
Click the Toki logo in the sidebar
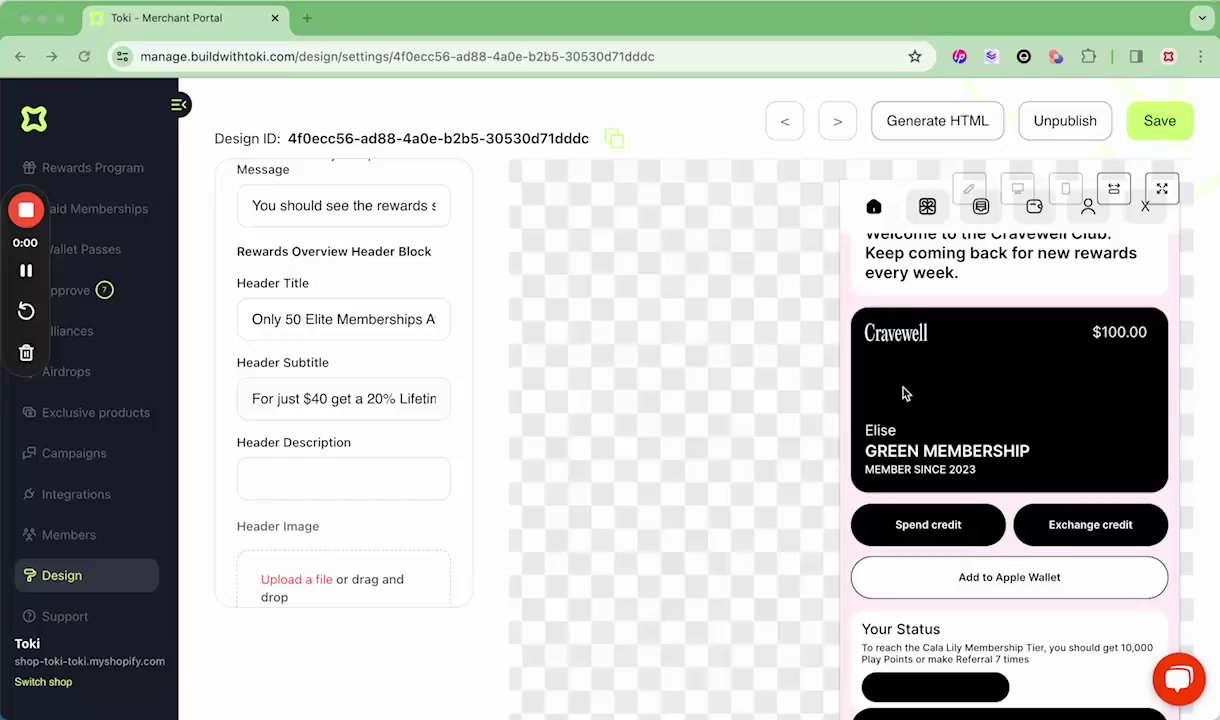point(34,119)
